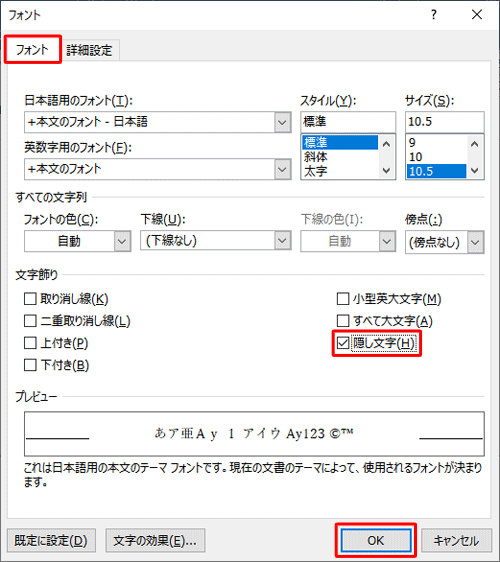
Task: Uncheck the 隠し文字 checkbox
Action: 343,343
